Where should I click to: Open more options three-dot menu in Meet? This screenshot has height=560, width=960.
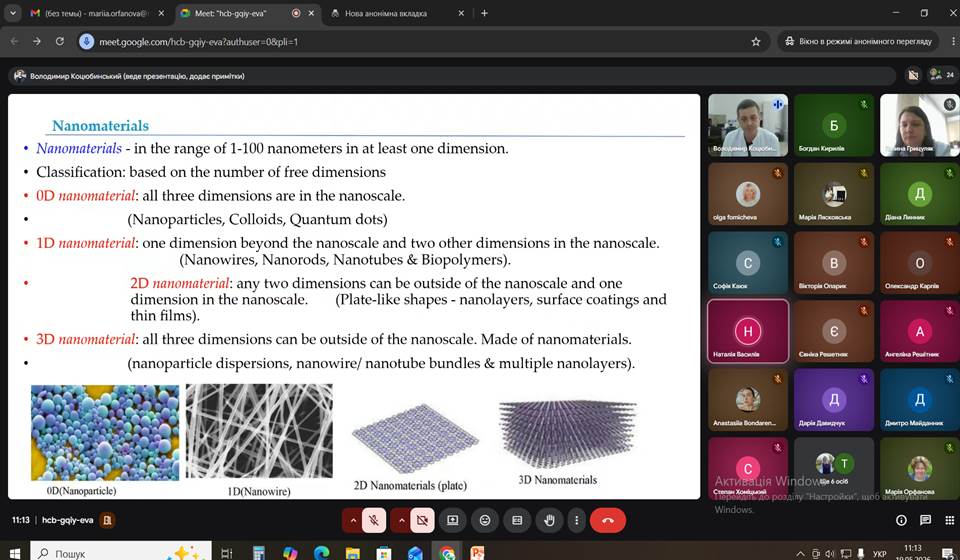click(576, 520)
